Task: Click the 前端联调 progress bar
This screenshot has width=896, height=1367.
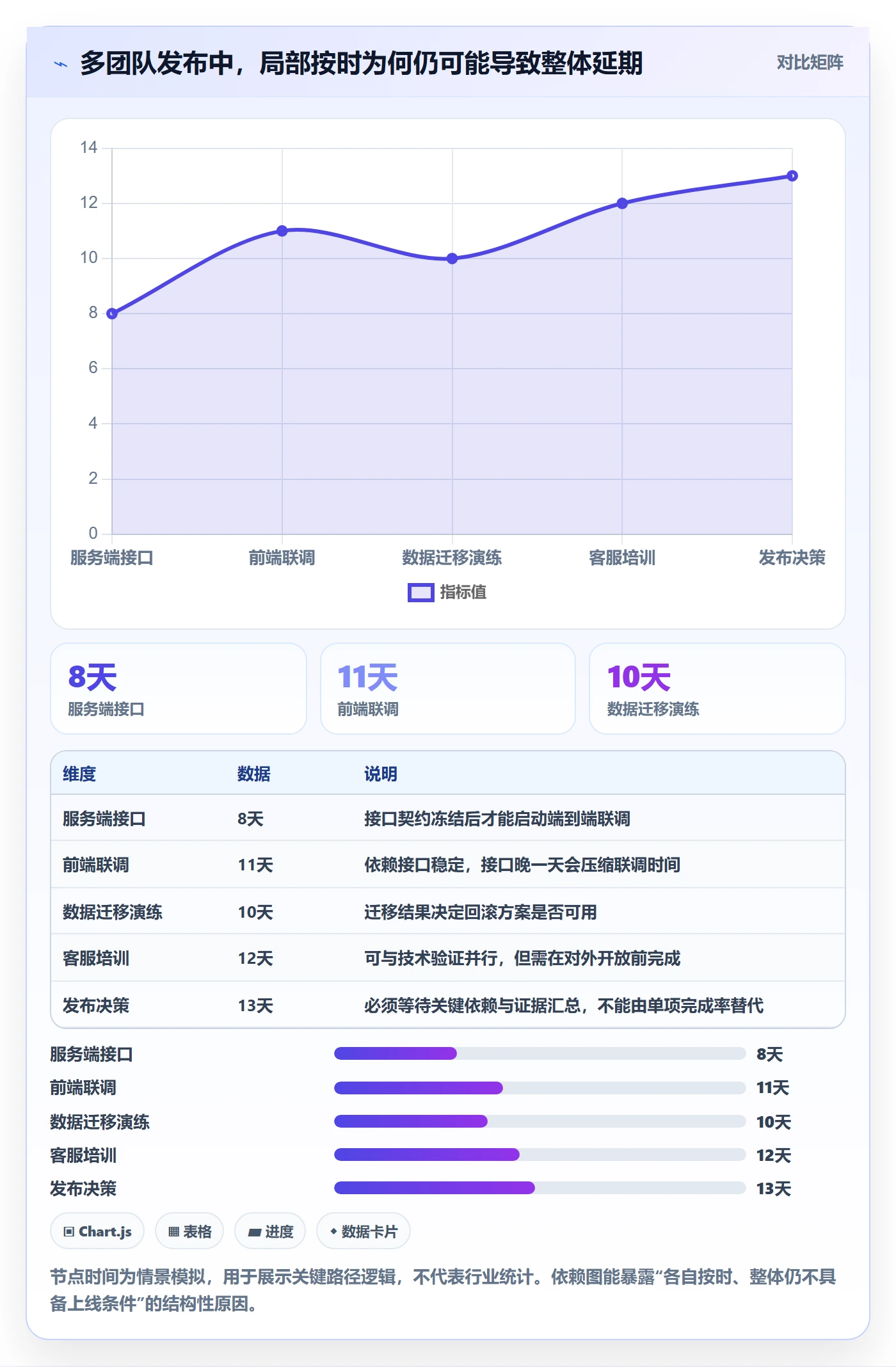Action: pos(540,1087)
